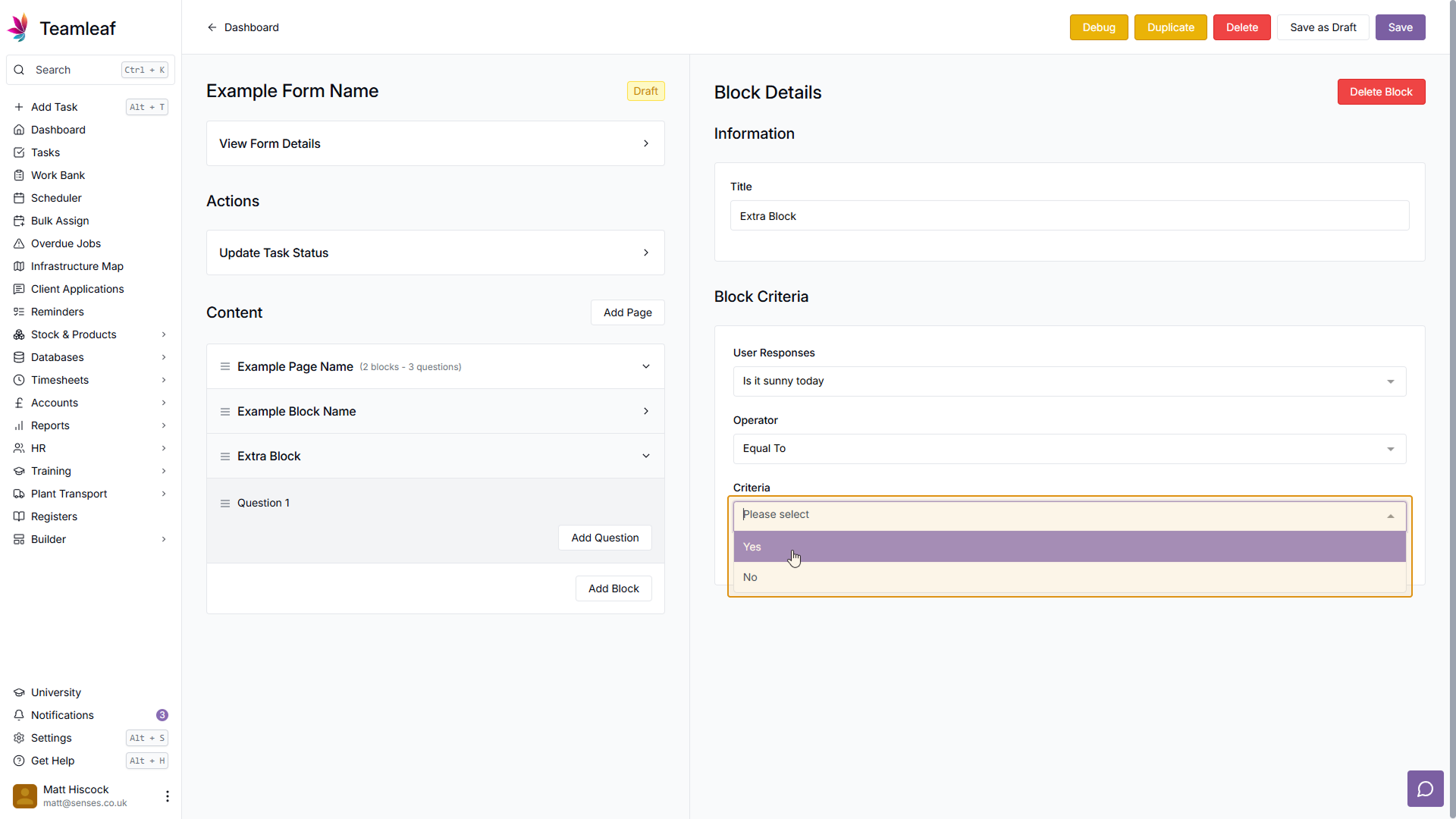1456x819 pixels.
Task: Click the Teamleaf logo icon
Action: [18, 28]
